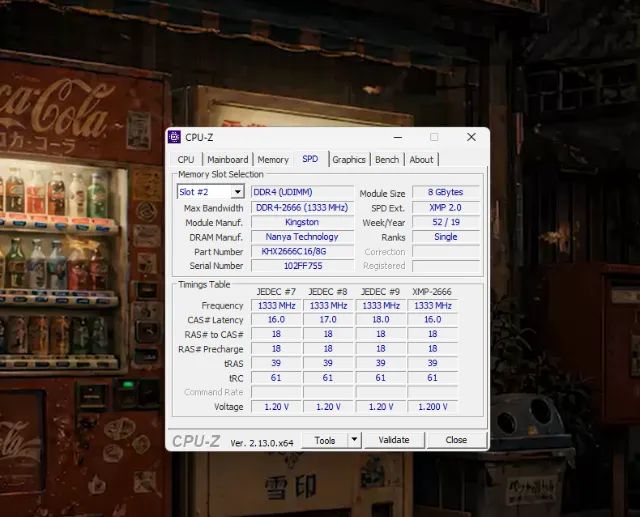Click the JEDEC #7 column header
The image size is (640, 517).
276,292
